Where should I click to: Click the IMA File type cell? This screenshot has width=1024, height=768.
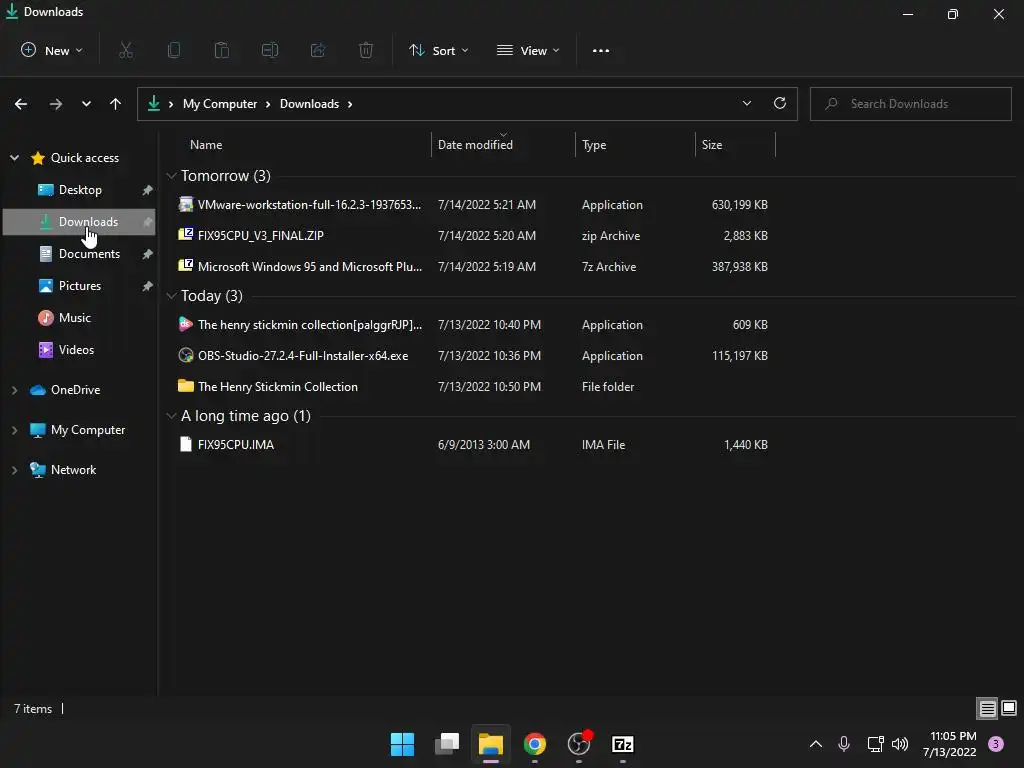coord(603,445)
